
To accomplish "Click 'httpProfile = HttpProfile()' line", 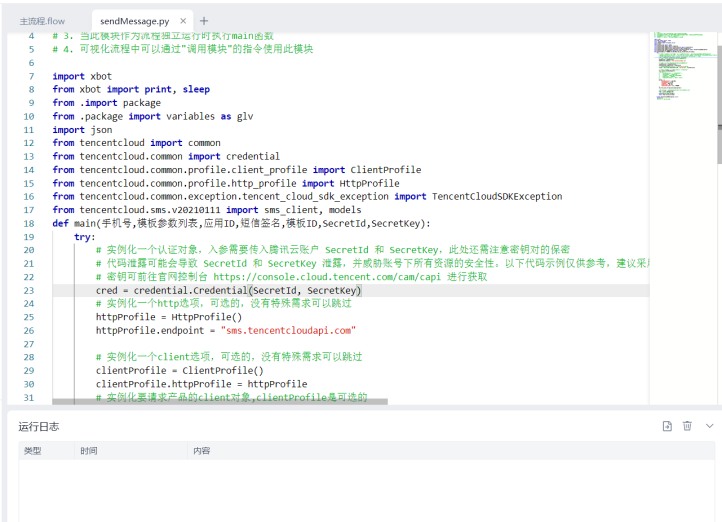I will tap(169, 317).
